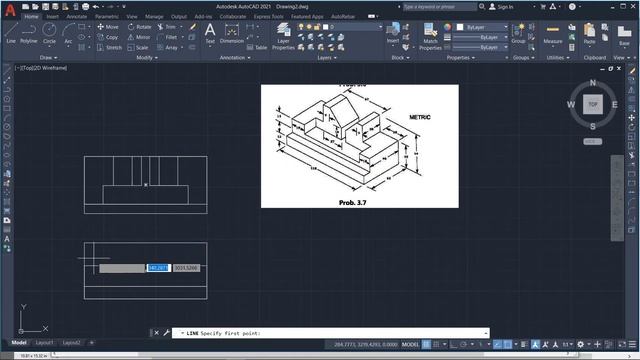Viewport: 640px width, 360px height.
Task: Expand the Modify panel flyout
Action: tap(147, 58)
